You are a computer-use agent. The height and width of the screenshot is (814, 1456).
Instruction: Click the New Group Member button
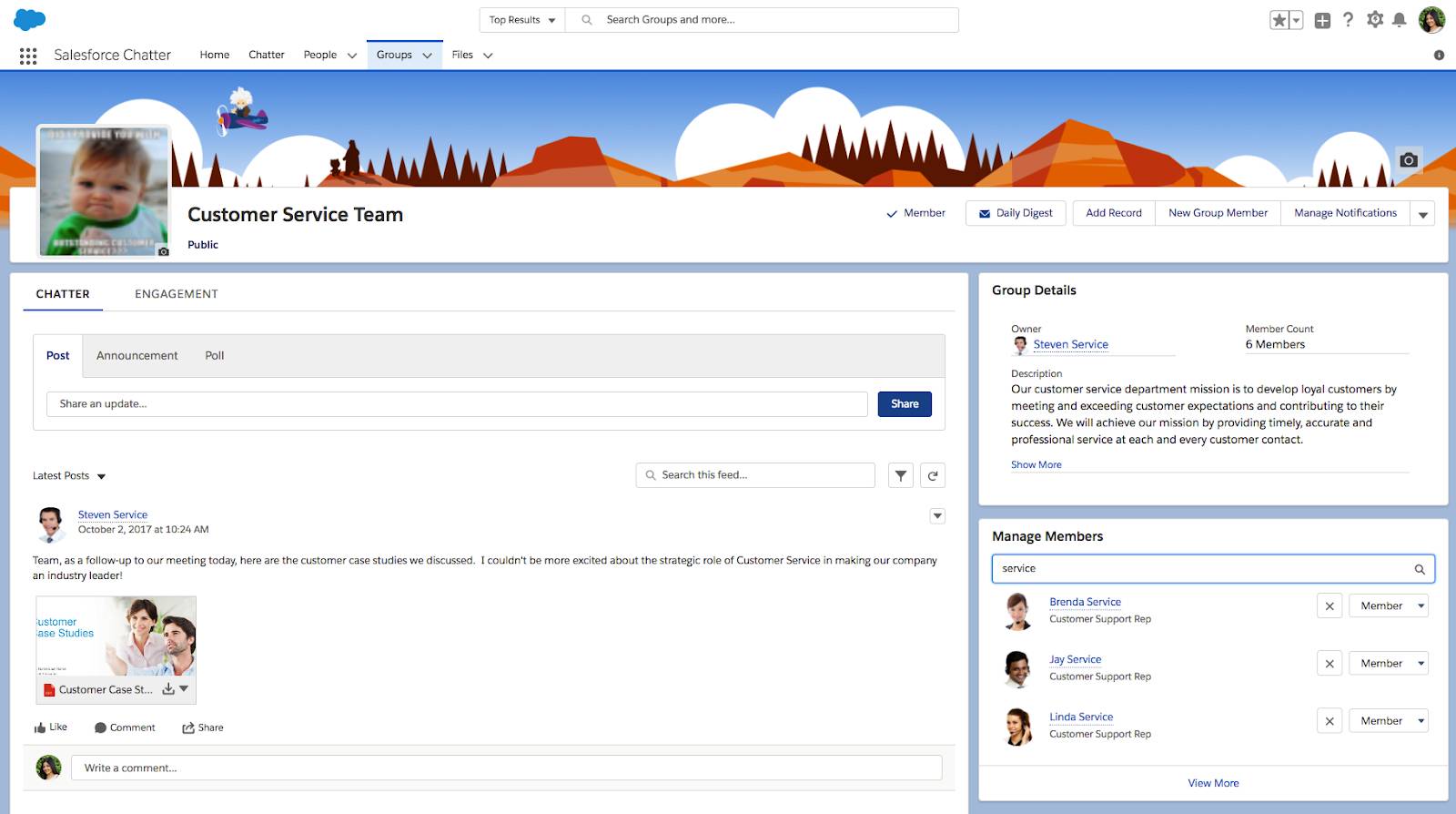pos(1218,213)
